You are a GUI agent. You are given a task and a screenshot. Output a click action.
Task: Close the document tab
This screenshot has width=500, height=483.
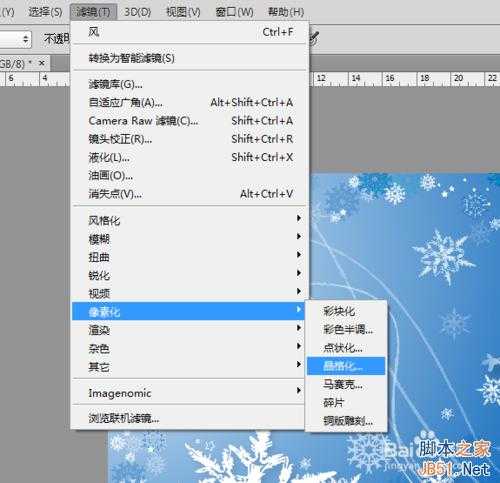tap(42, 63)
